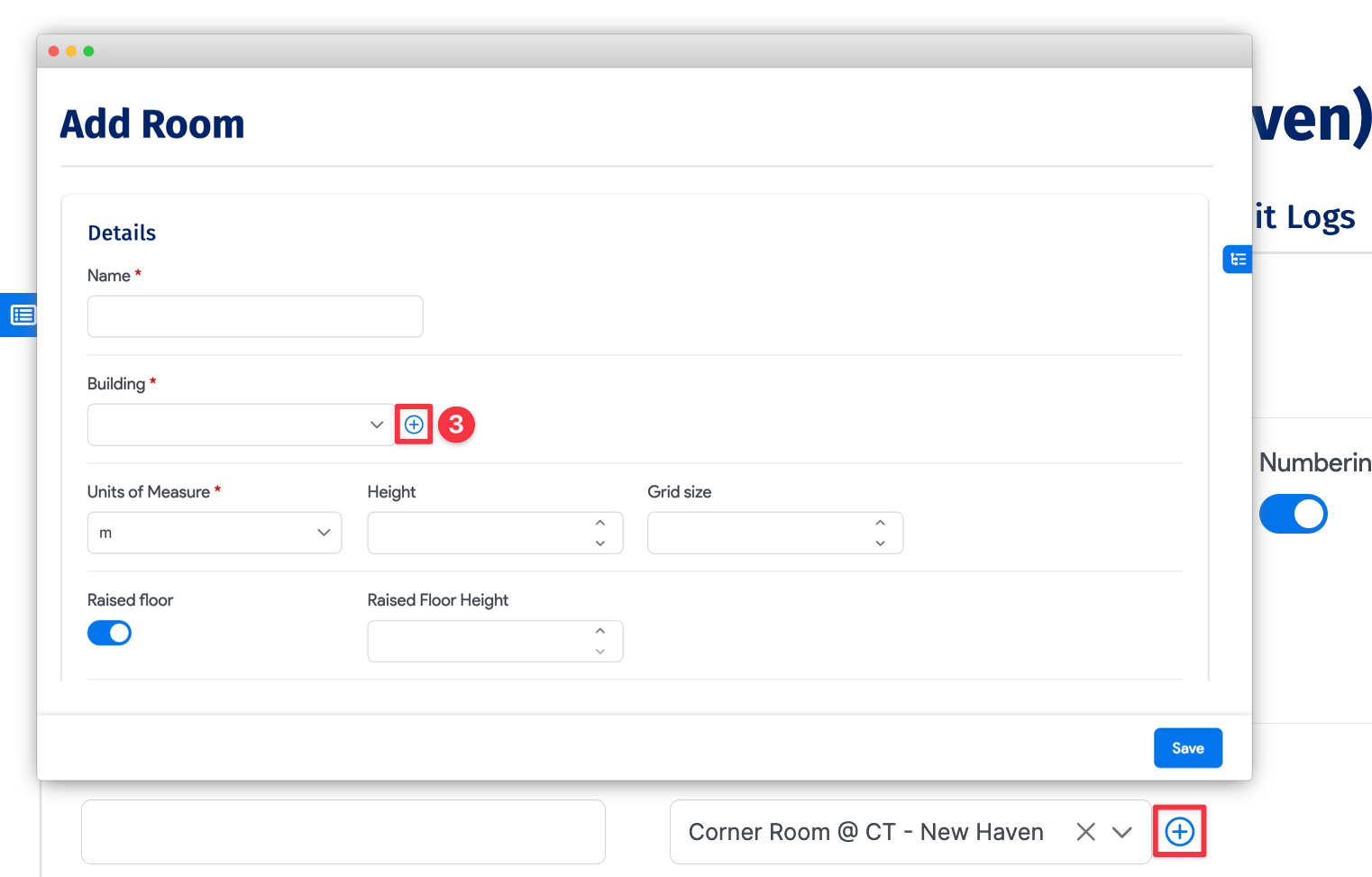Click the plus icon beside Building dropdown

click(x=414, y=425)
